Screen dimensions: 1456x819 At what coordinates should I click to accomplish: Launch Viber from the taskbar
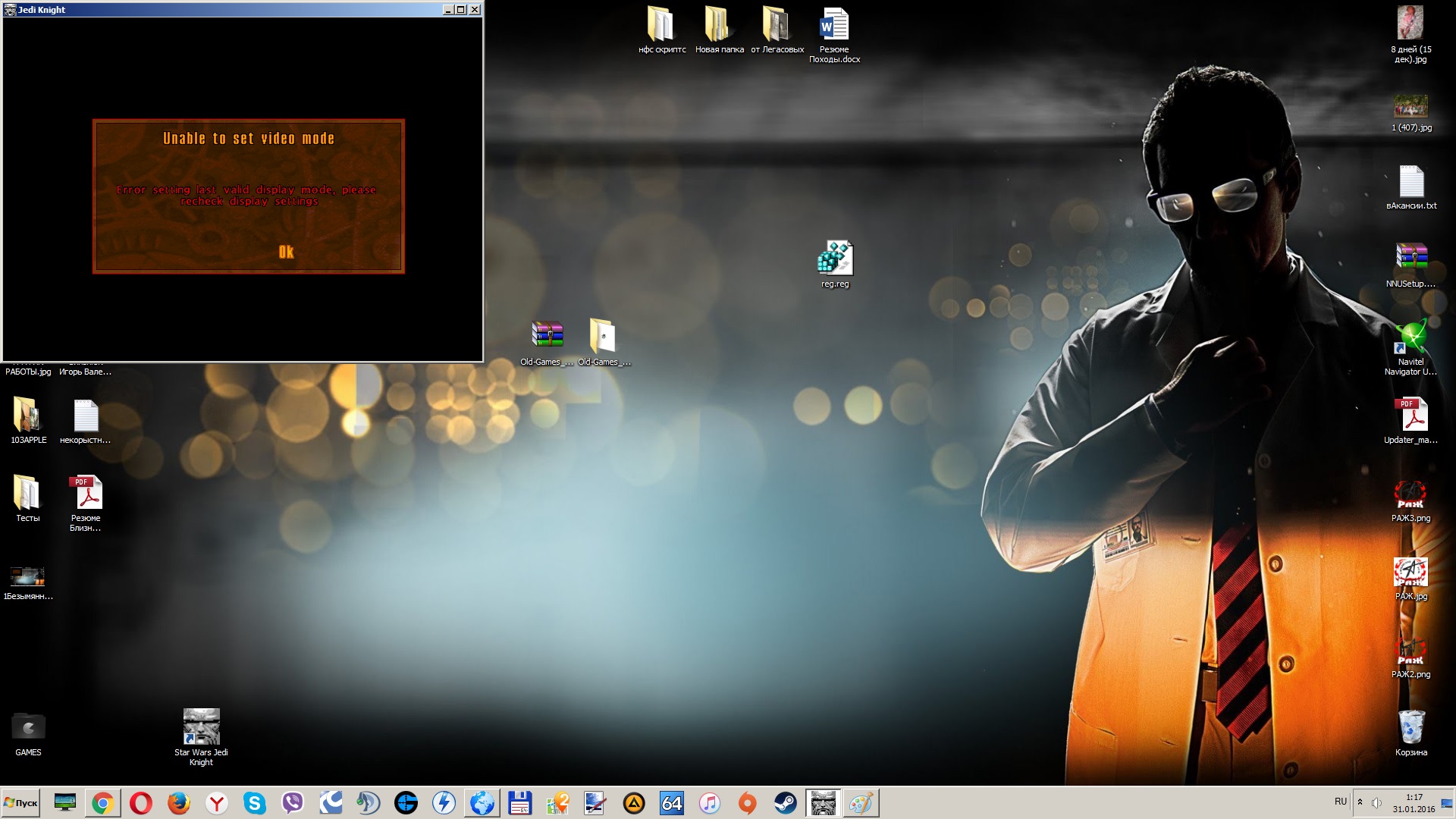293,803
